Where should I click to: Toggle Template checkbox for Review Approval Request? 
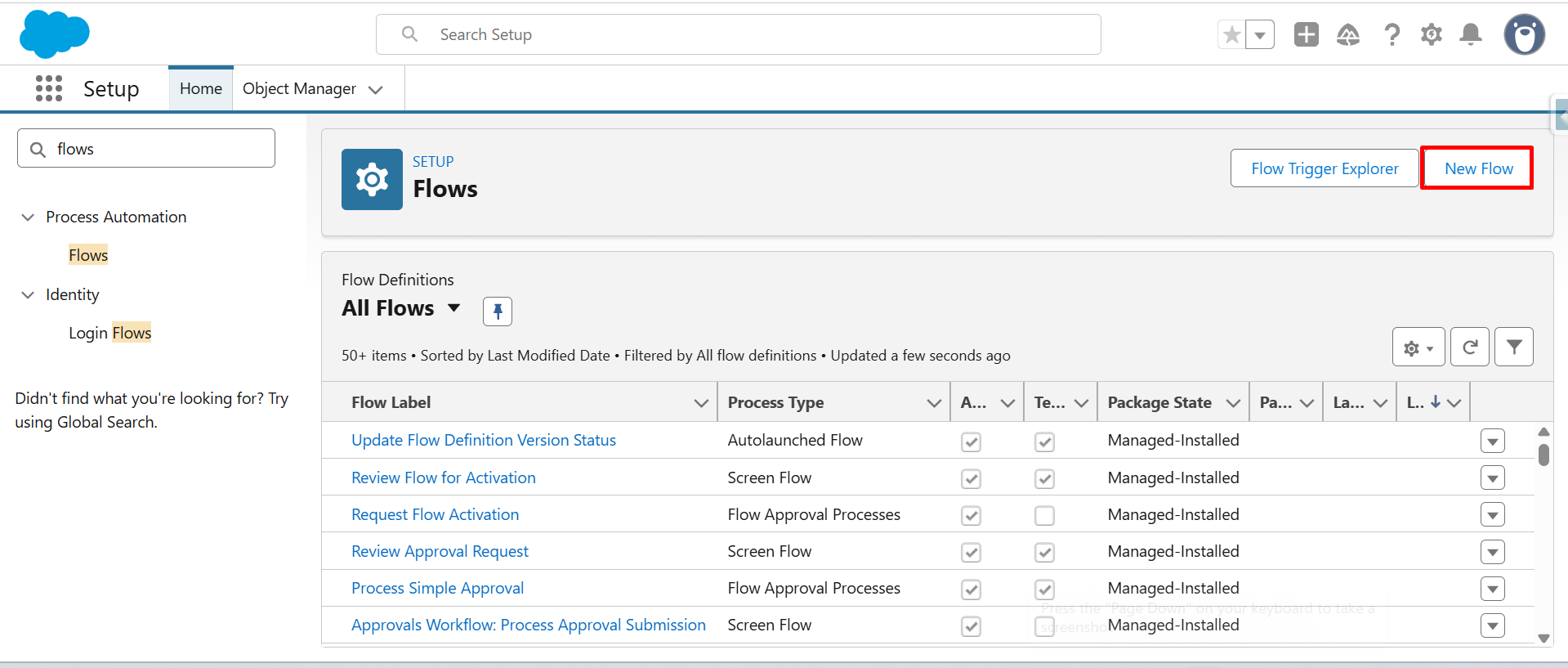click(x=1044, y=553)
